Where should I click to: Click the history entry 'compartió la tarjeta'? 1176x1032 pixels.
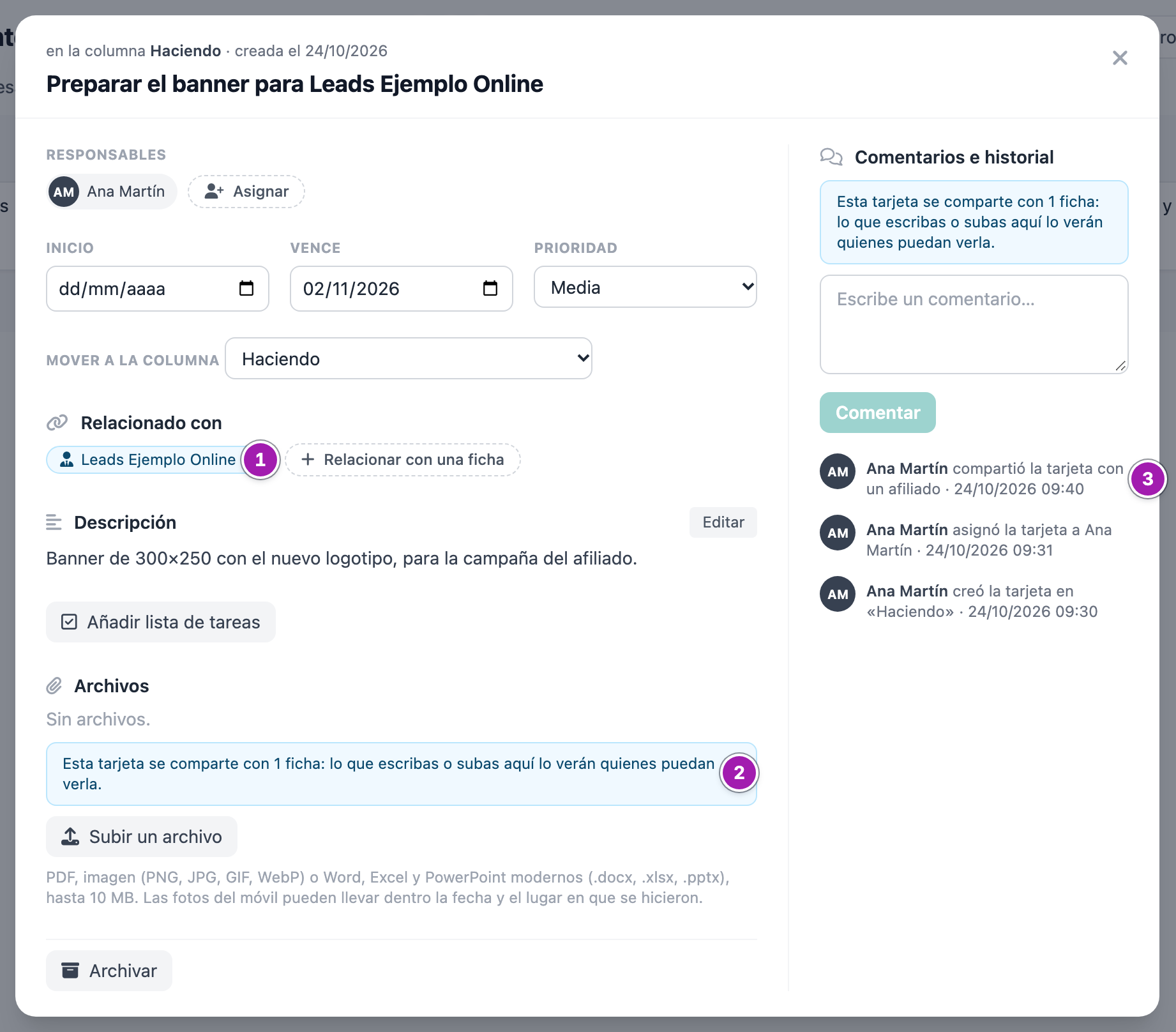tap(995, 479)
